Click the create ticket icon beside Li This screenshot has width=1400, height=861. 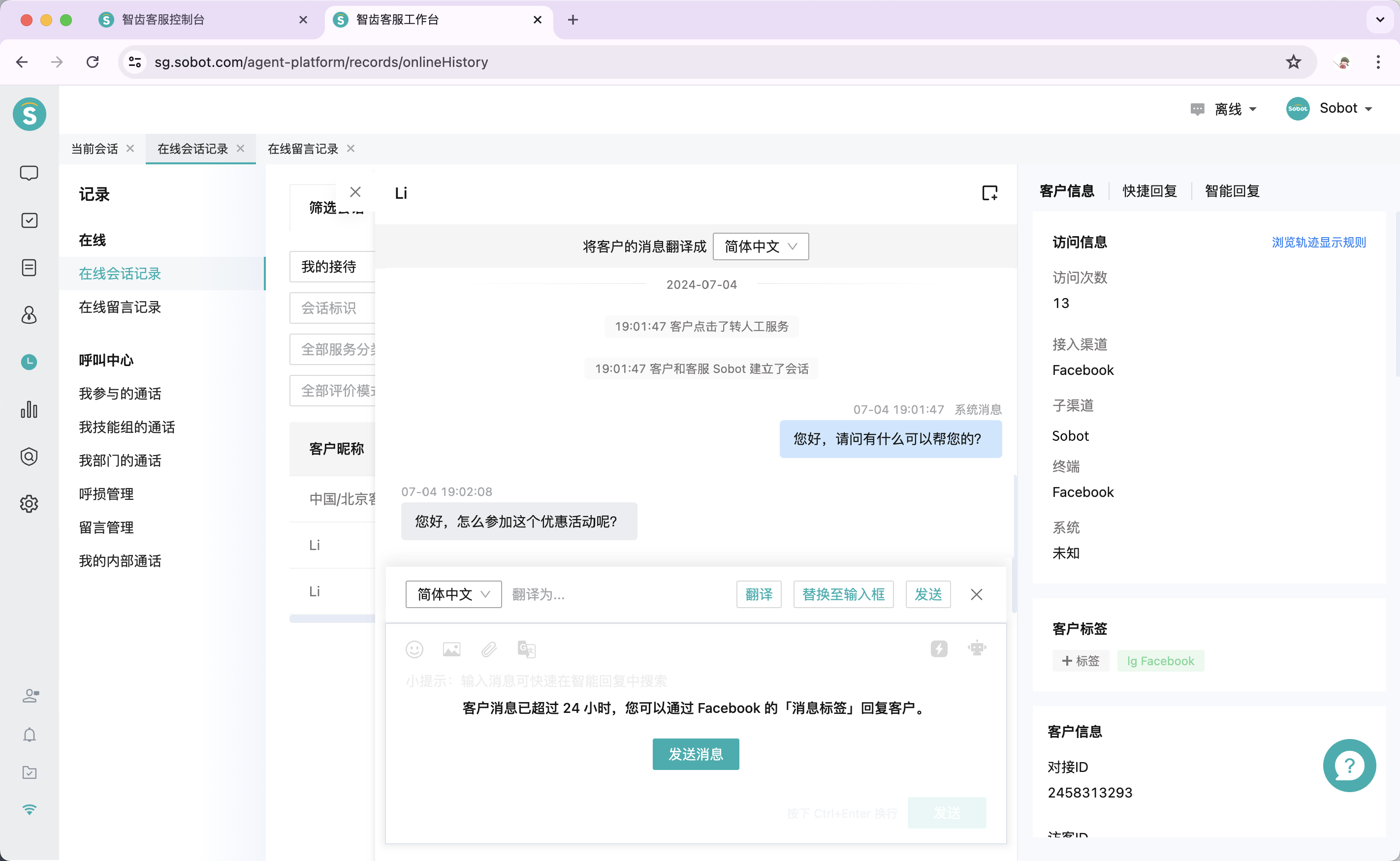coord(990,193)
